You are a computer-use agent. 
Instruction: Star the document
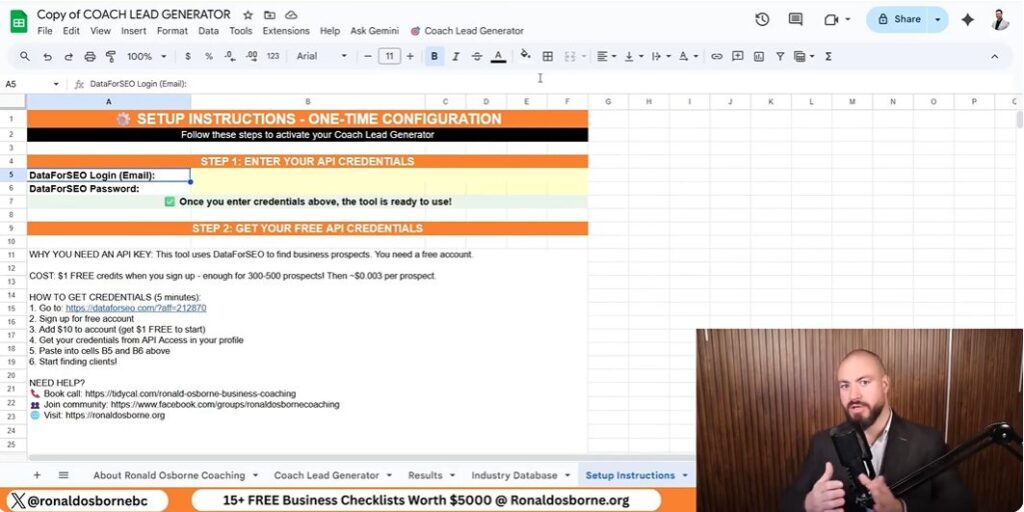[x=248, y=15]
